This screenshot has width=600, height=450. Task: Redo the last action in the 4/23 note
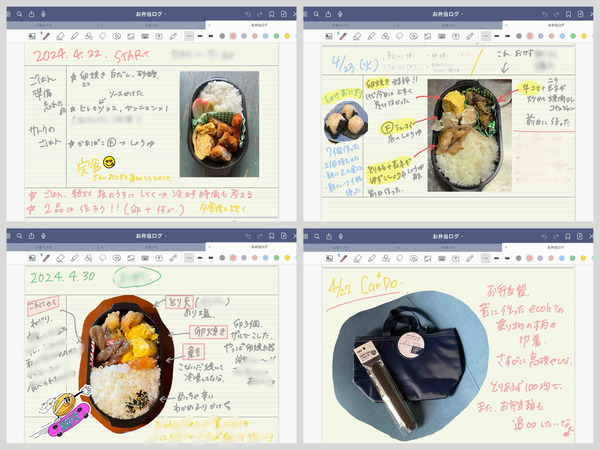(x=556, y=14)
